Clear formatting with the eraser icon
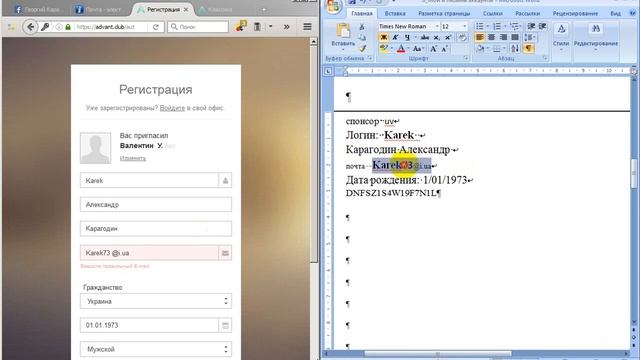Screen dimensions: 640x360 tap(462, 38)
